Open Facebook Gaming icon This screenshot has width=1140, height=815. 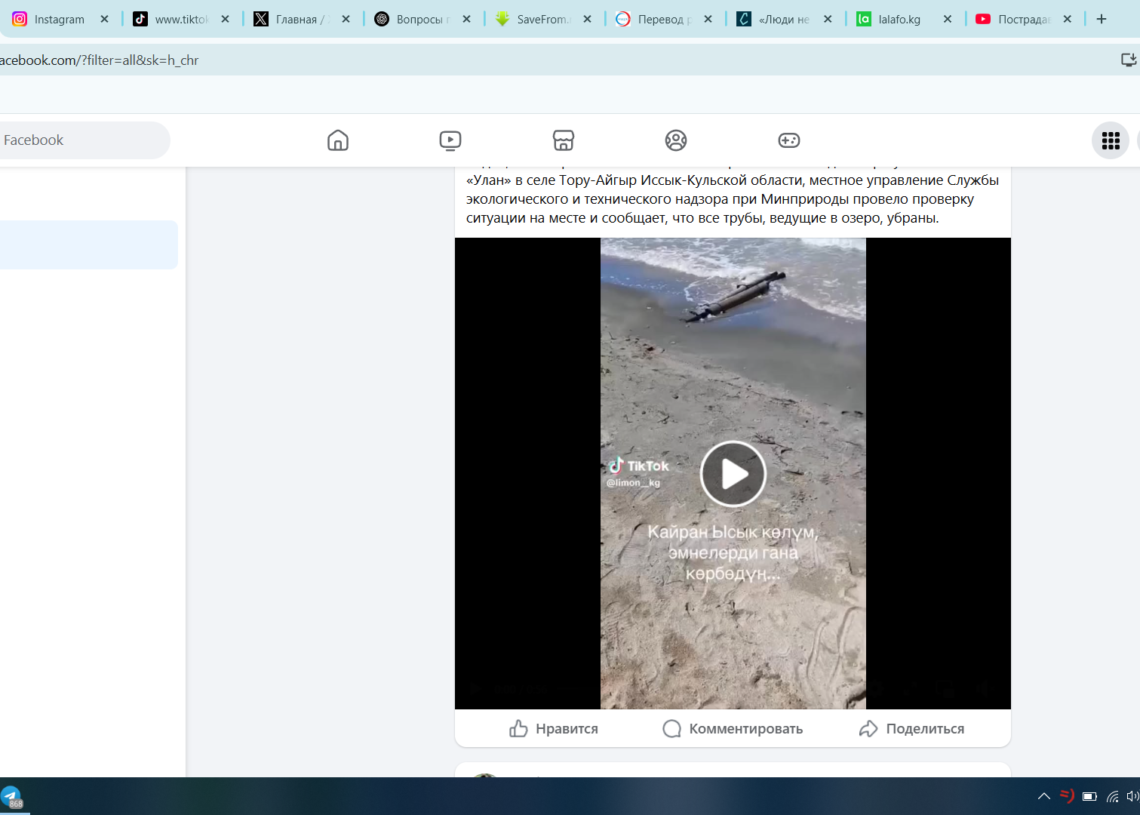[789, 140]
